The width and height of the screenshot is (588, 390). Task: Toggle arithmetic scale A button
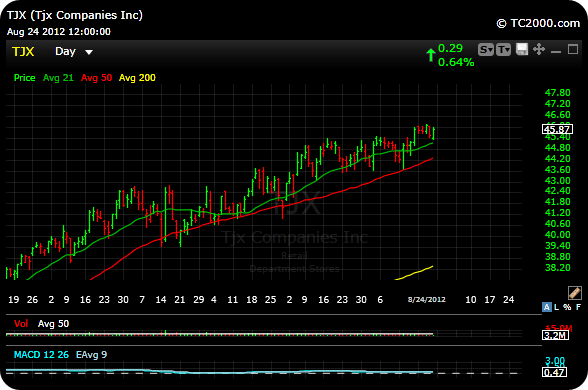click(x=547, y=307)
